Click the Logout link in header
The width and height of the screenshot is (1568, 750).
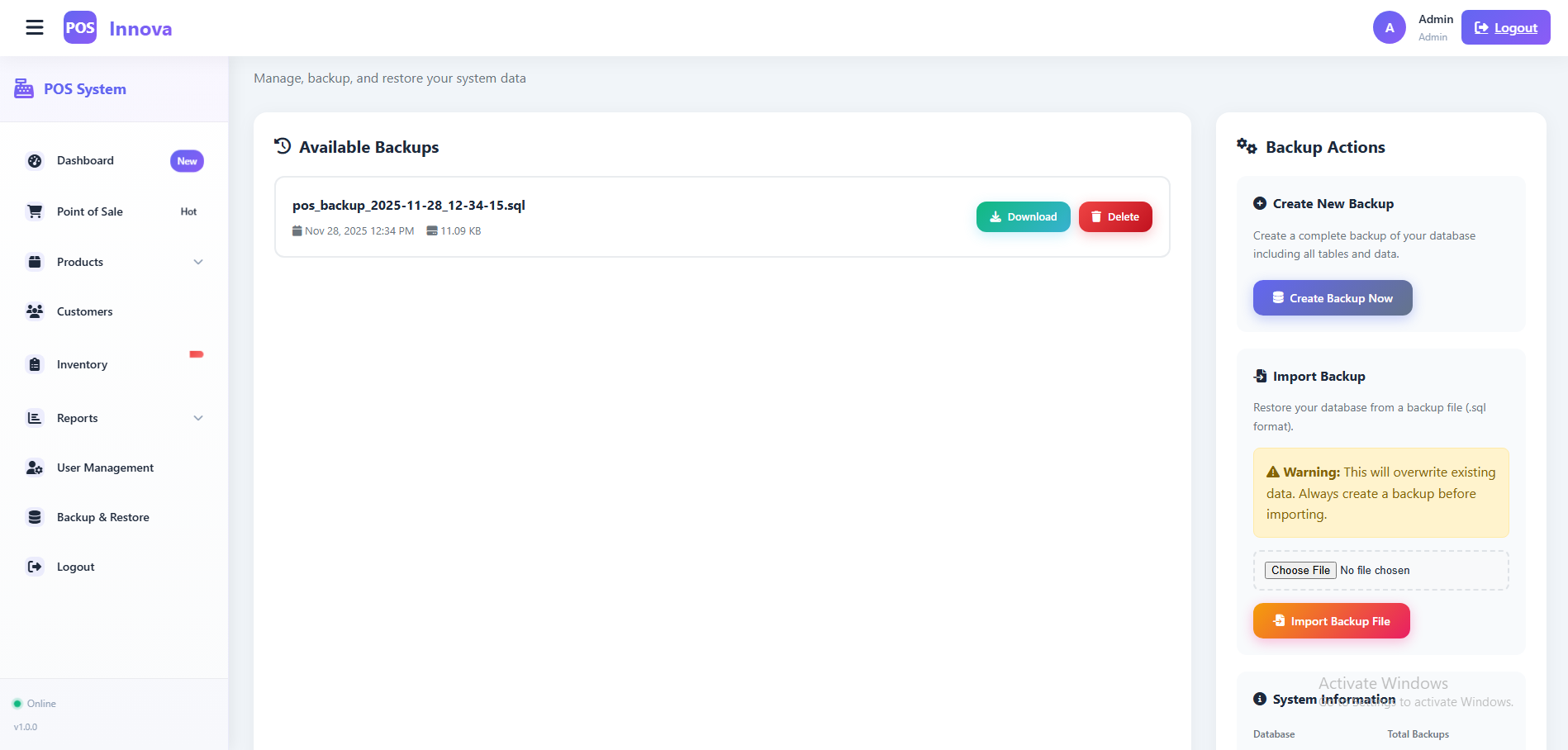(x=1505, y=28)
